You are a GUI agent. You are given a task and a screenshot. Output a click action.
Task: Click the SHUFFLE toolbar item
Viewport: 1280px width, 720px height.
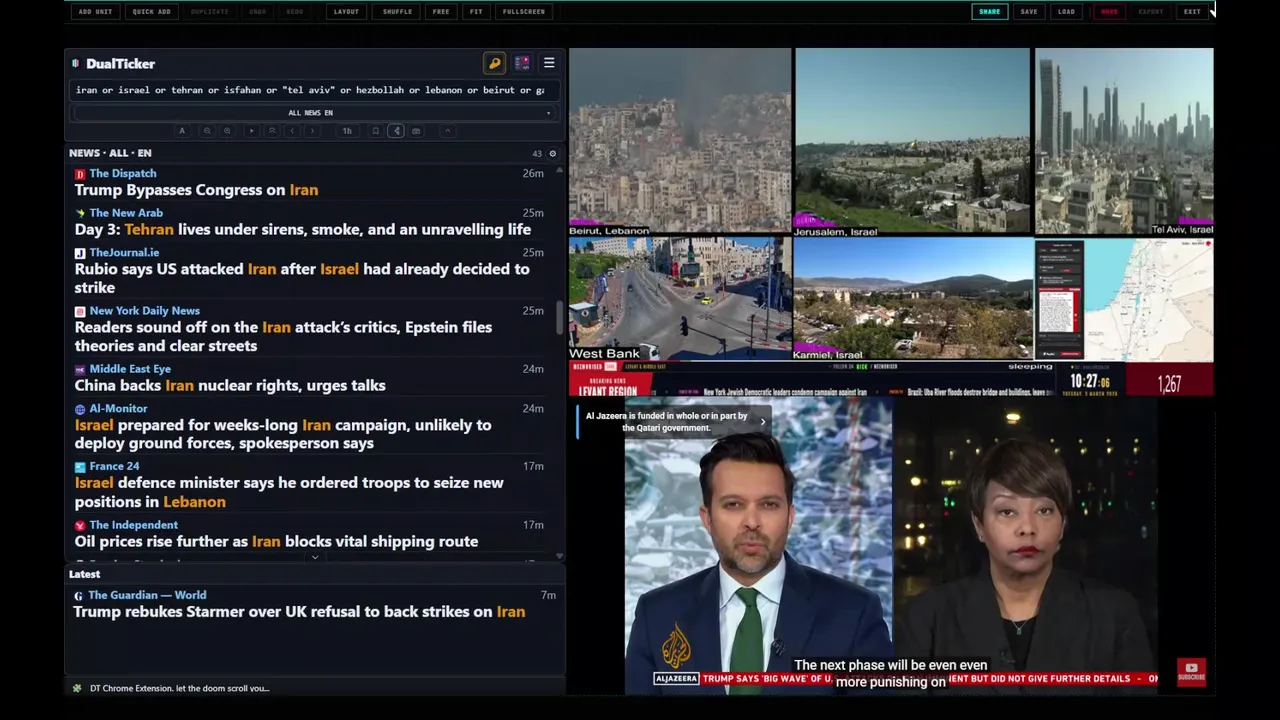coord(397,12)
